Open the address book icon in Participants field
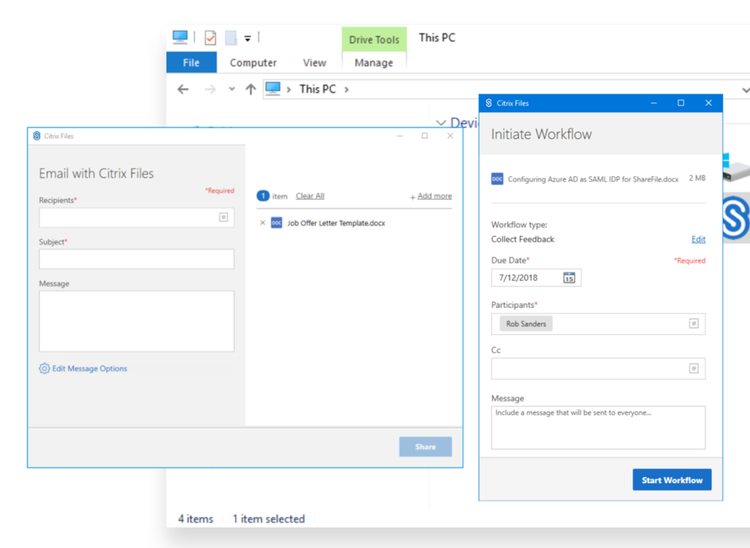 pyautogui.click(x=694, y=324)
